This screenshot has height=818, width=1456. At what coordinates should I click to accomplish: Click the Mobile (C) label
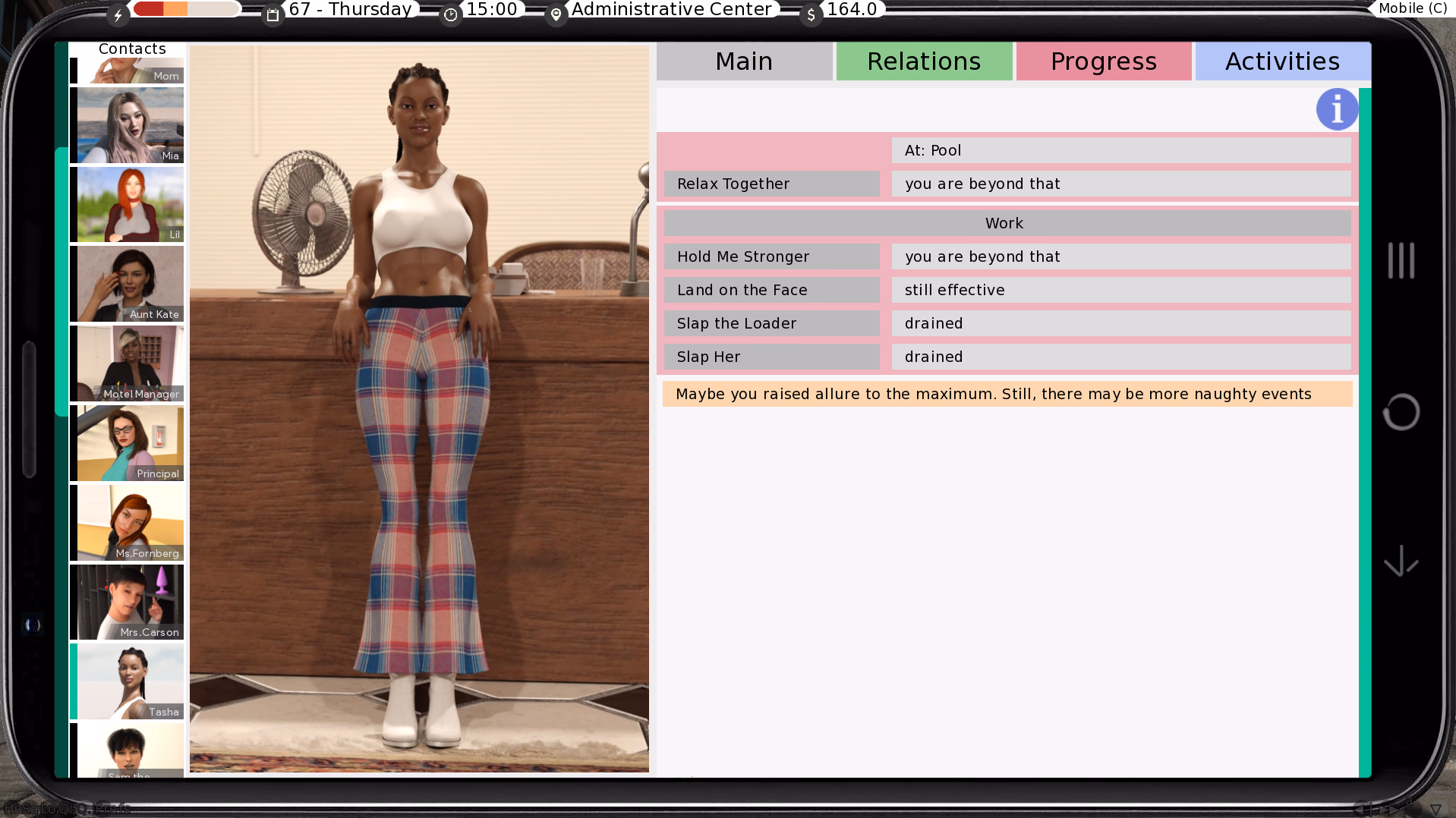click(x=1413, y=8)
